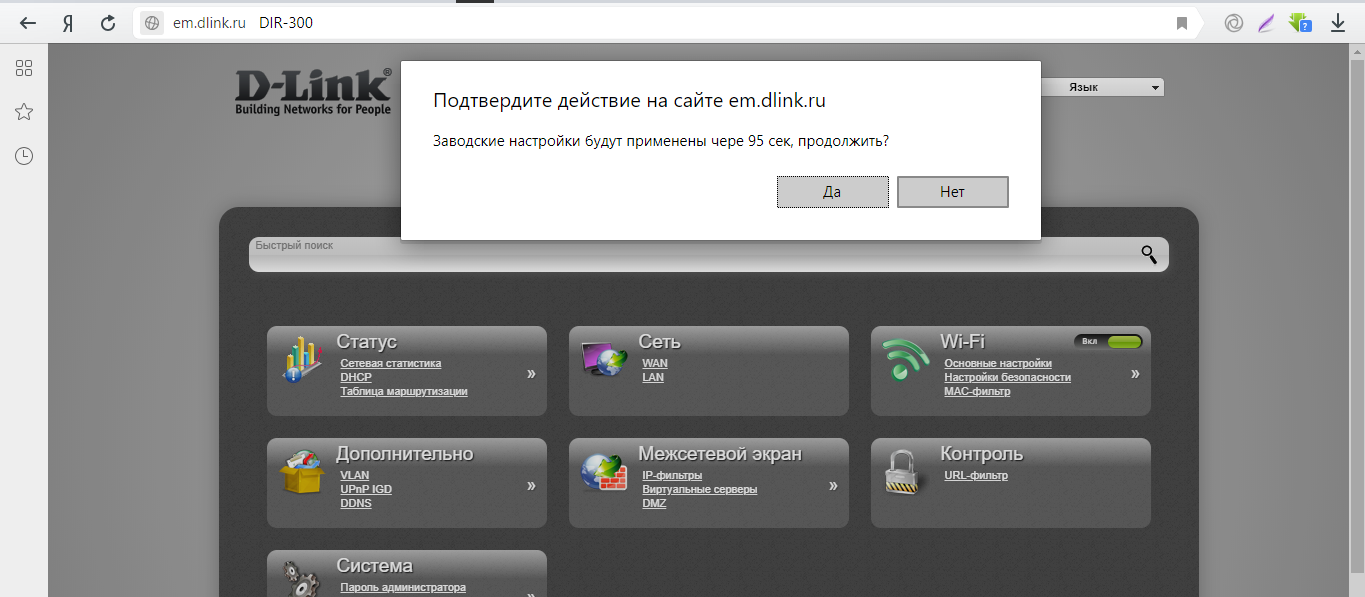The image size is (1365, 597).
Task: Open the tableau grid icon in sidebar
Action: (24, 68)
